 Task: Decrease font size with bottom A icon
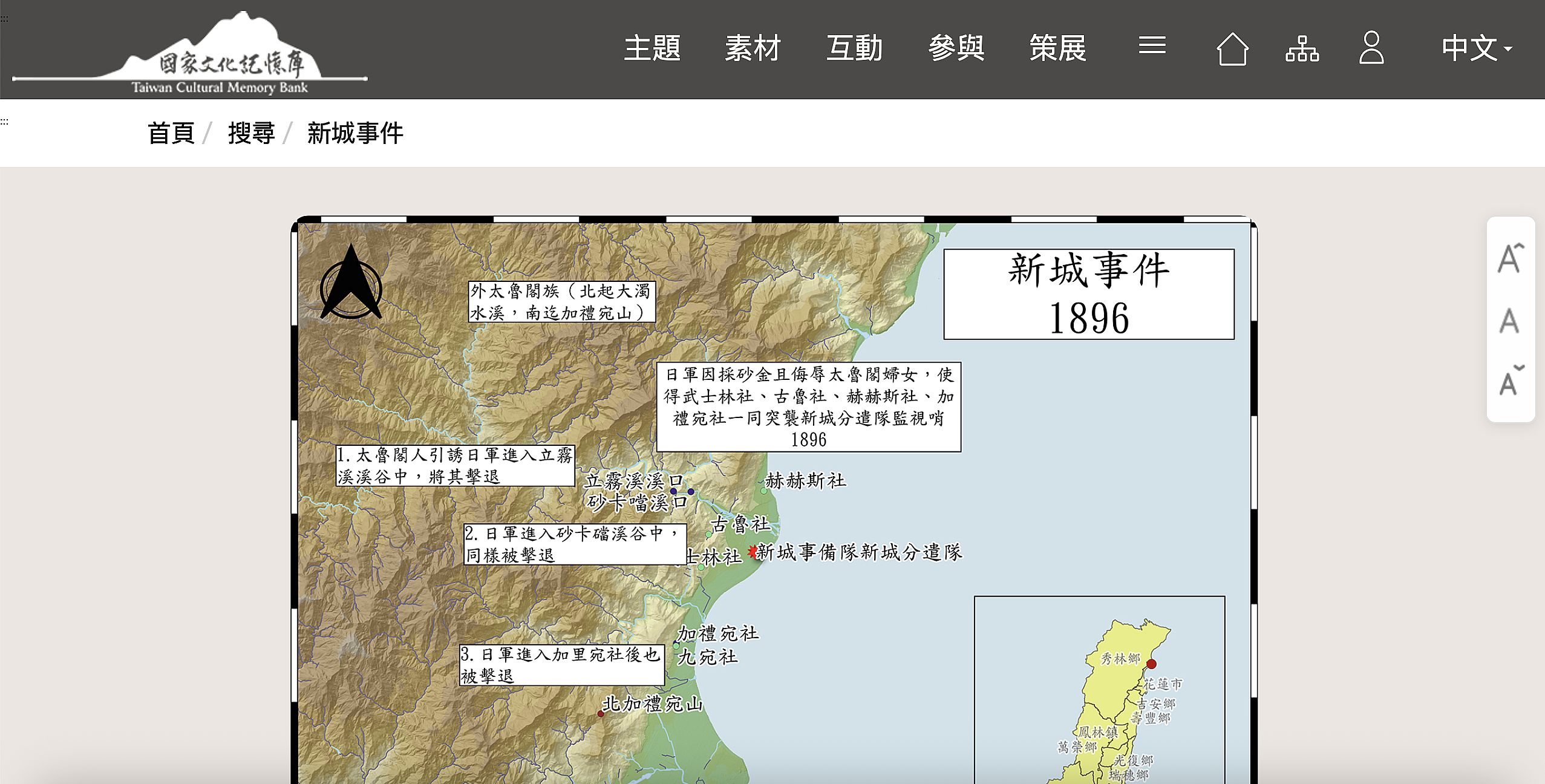coord(1510,381)
